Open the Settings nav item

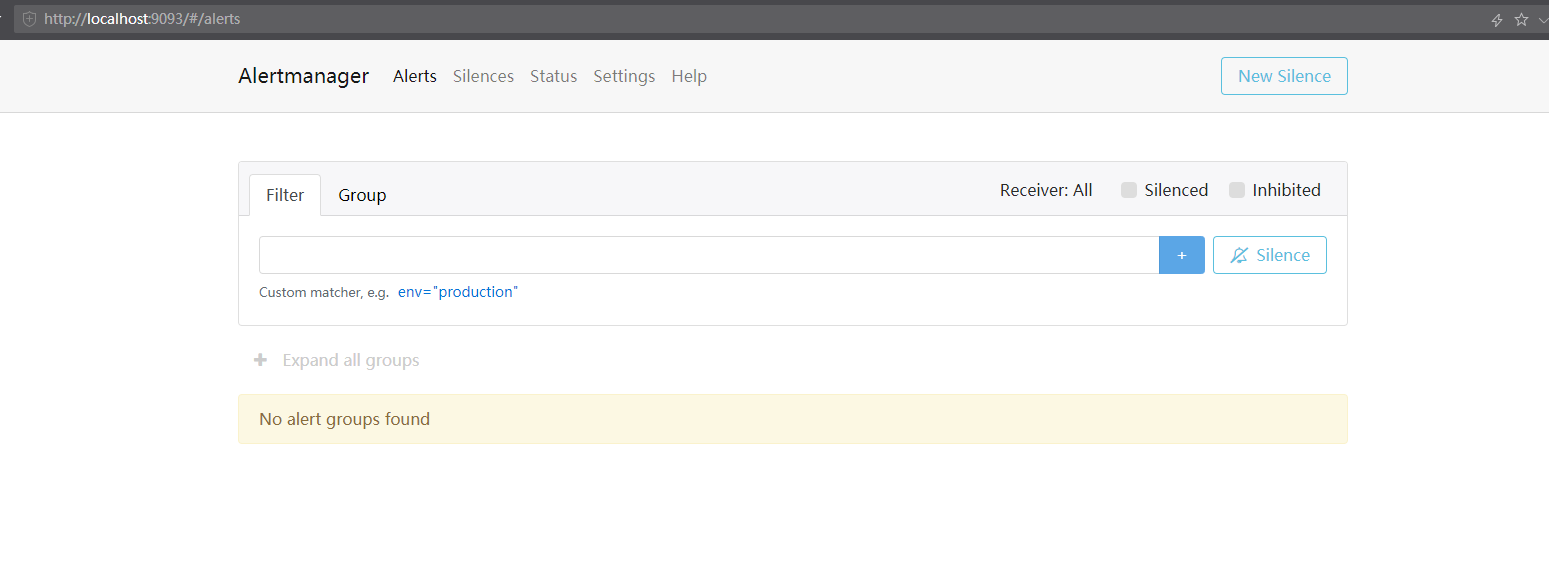point(624,76)
